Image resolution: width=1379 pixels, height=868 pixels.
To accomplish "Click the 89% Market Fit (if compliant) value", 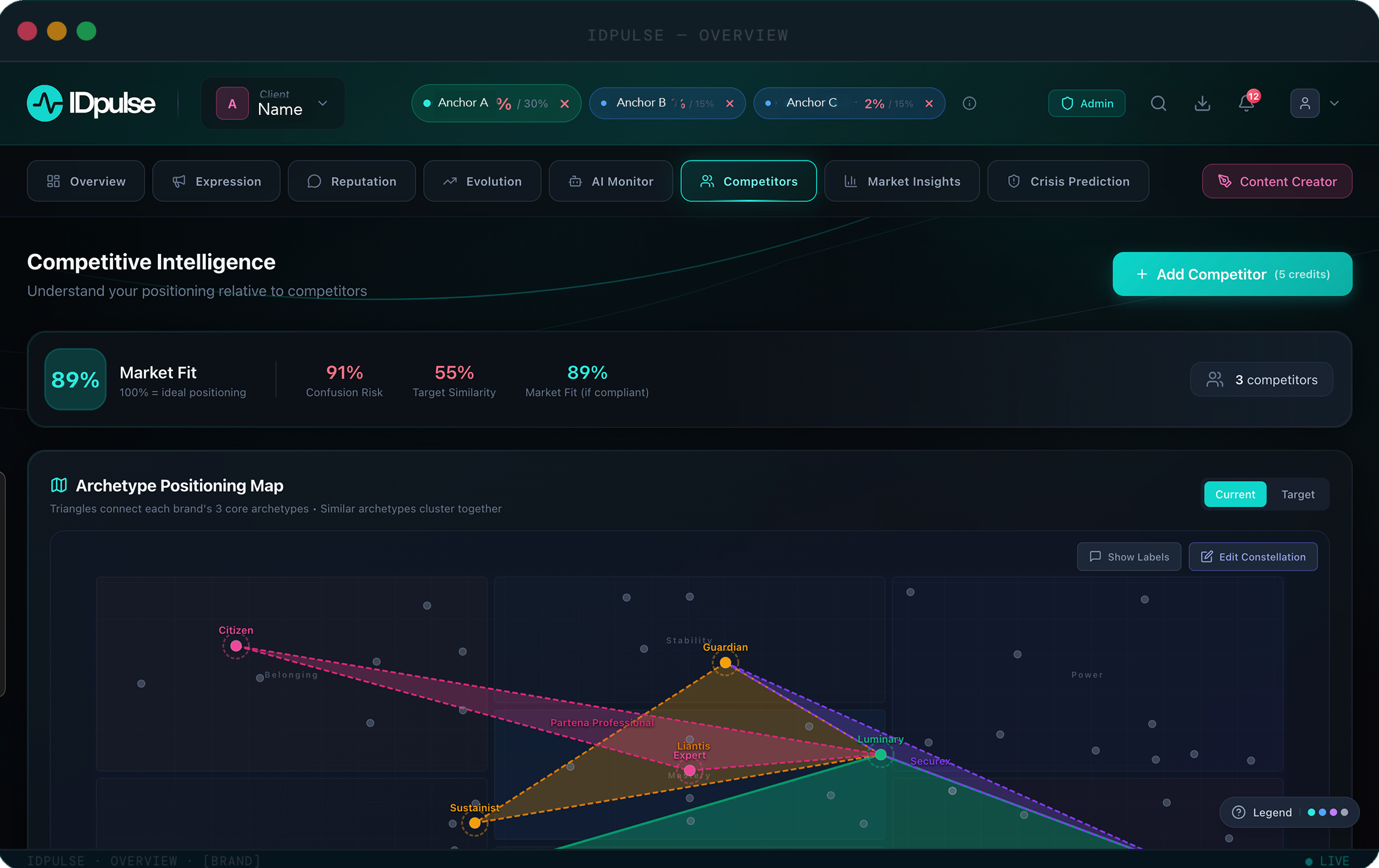I will click(587, 373).
